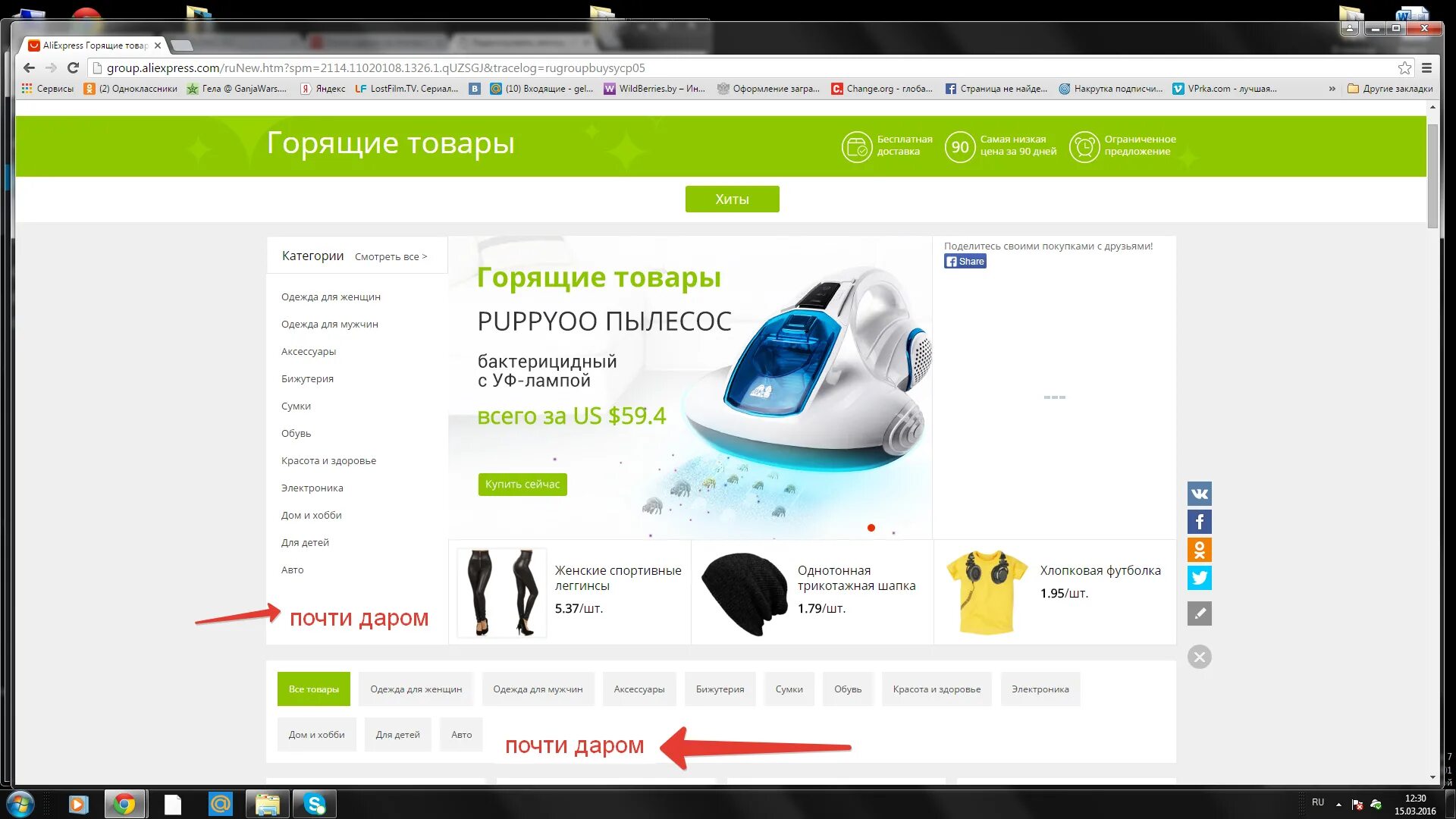This screenshot has width=1456, height=819.
Task: Select Дом и хобби filter tab
Action: pos(316,734)
